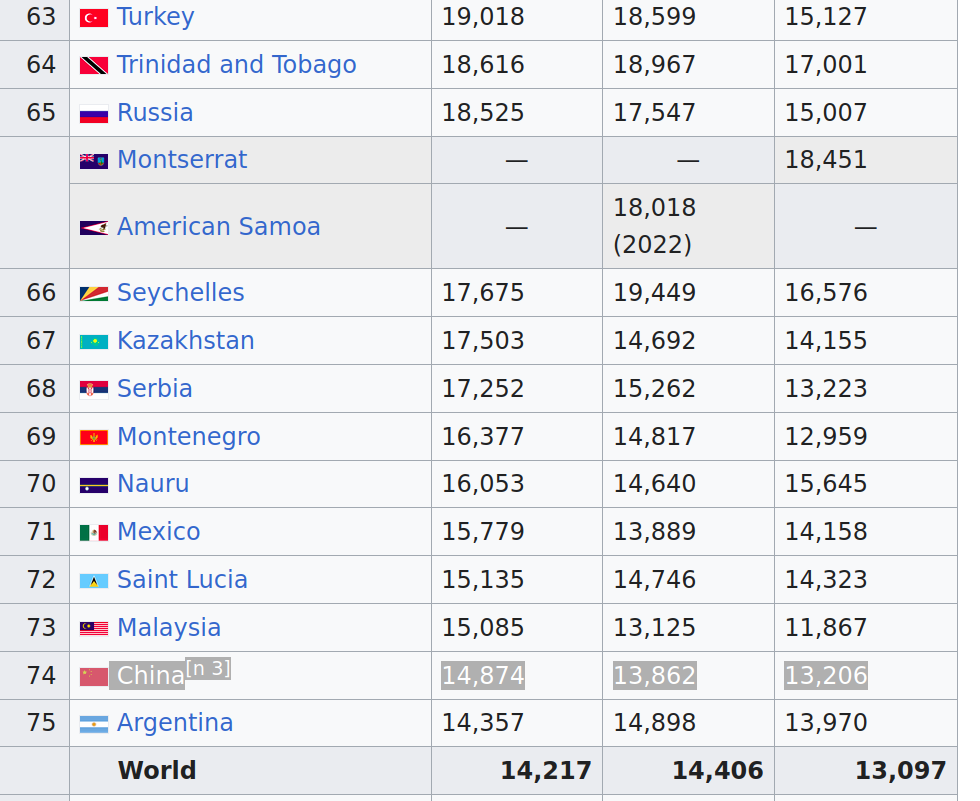
Task: Click the Mexico flag icon
Action: point(94,533)
